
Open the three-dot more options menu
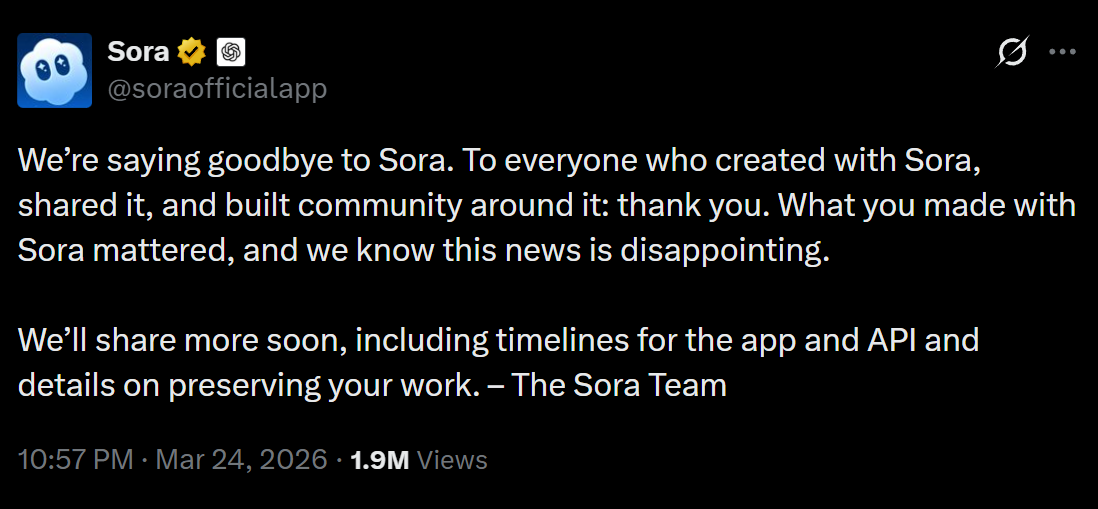tap(1062, 52)
